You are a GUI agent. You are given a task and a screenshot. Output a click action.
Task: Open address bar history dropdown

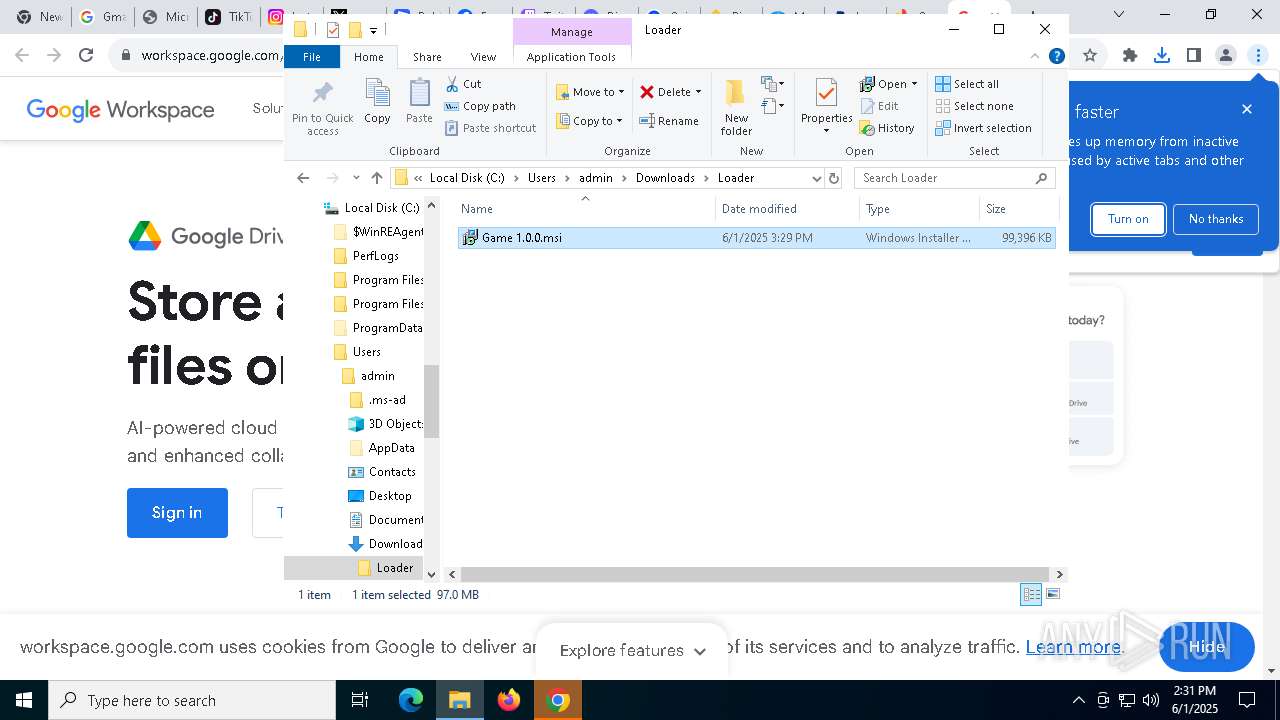pyautogui.click(x=816, y=178)
